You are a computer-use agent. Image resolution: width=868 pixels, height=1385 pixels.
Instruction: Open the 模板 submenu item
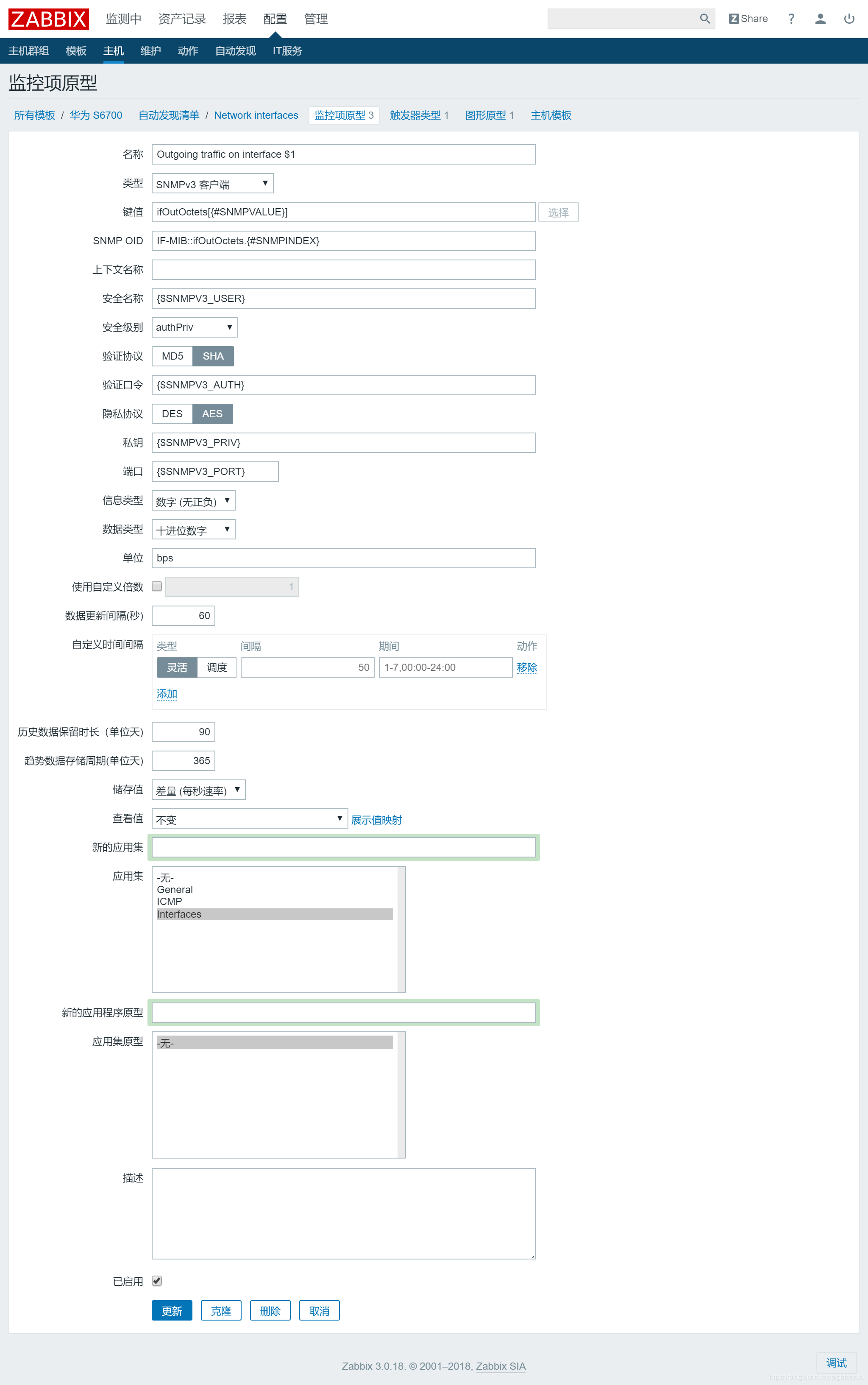pyautogui.click(x=76, y=50)
